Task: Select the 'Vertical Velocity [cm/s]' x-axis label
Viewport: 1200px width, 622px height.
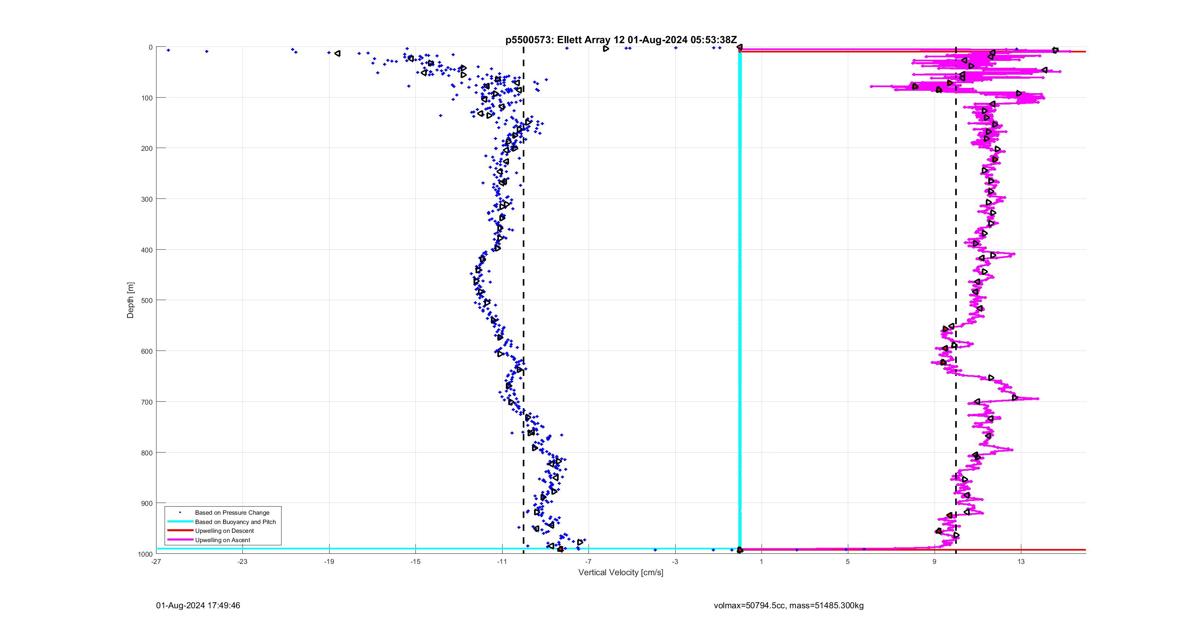Action: pos(621,572)
